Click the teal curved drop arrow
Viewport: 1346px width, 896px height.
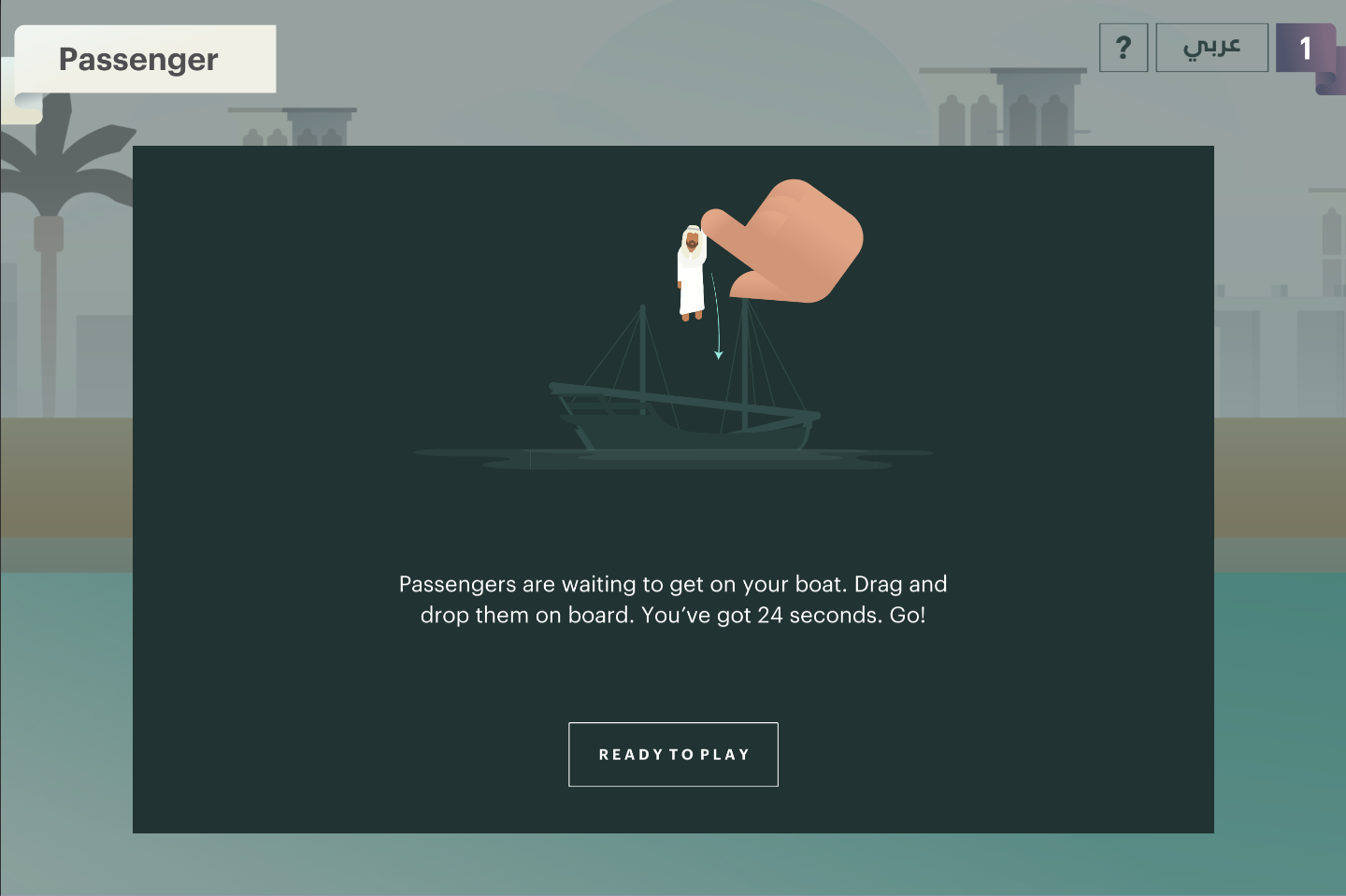(x=717, y=316)
